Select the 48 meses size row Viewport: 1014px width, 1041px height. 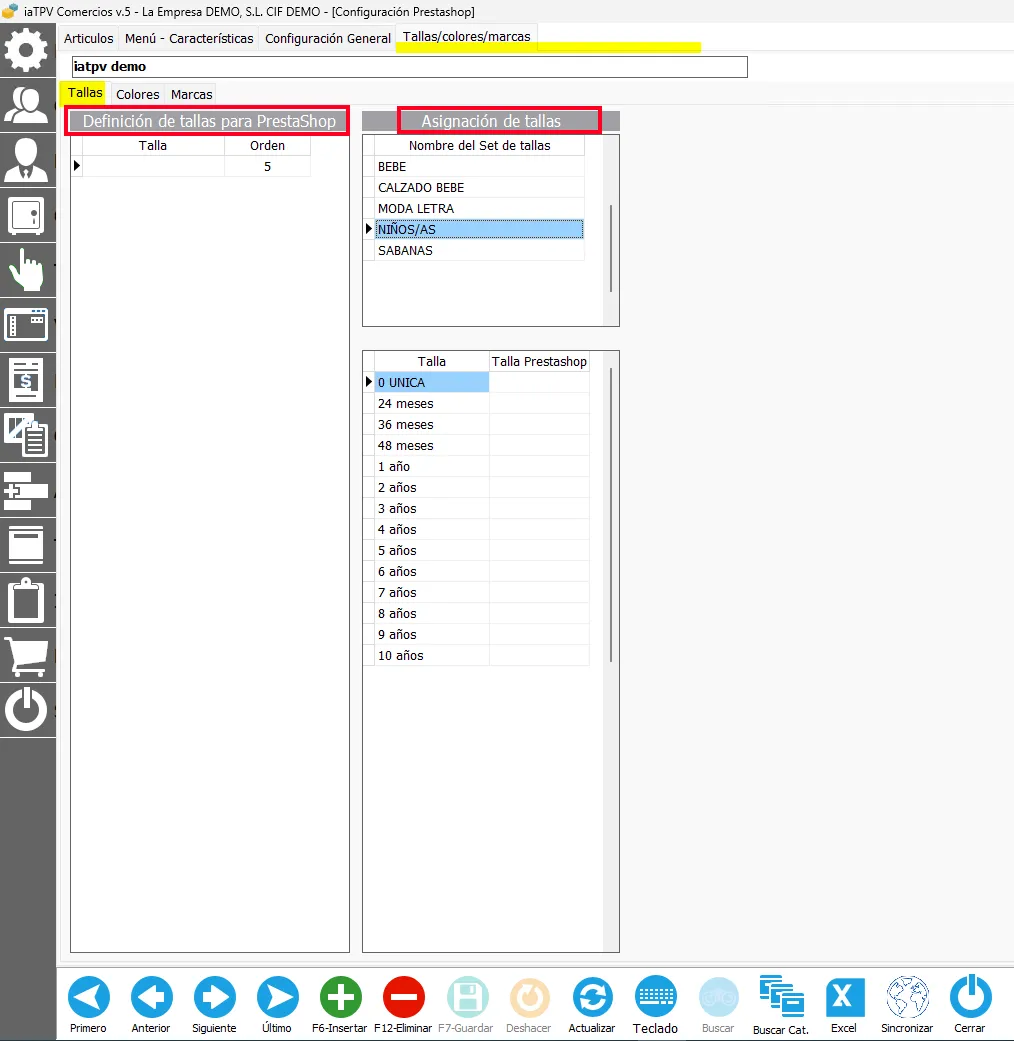click(x=432, y=445)
